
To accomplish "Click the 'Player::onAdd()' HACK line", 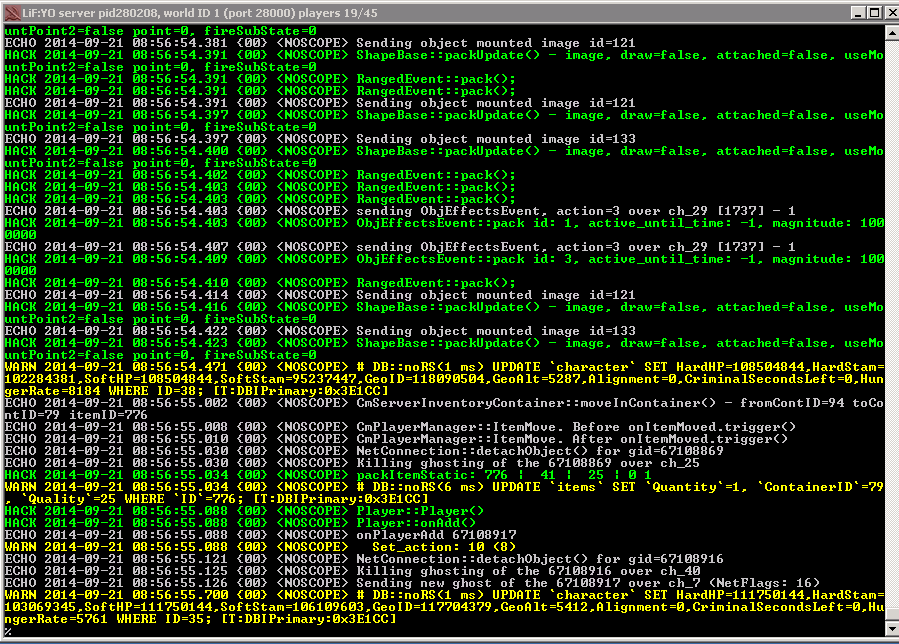I will [x=240, y=524].
